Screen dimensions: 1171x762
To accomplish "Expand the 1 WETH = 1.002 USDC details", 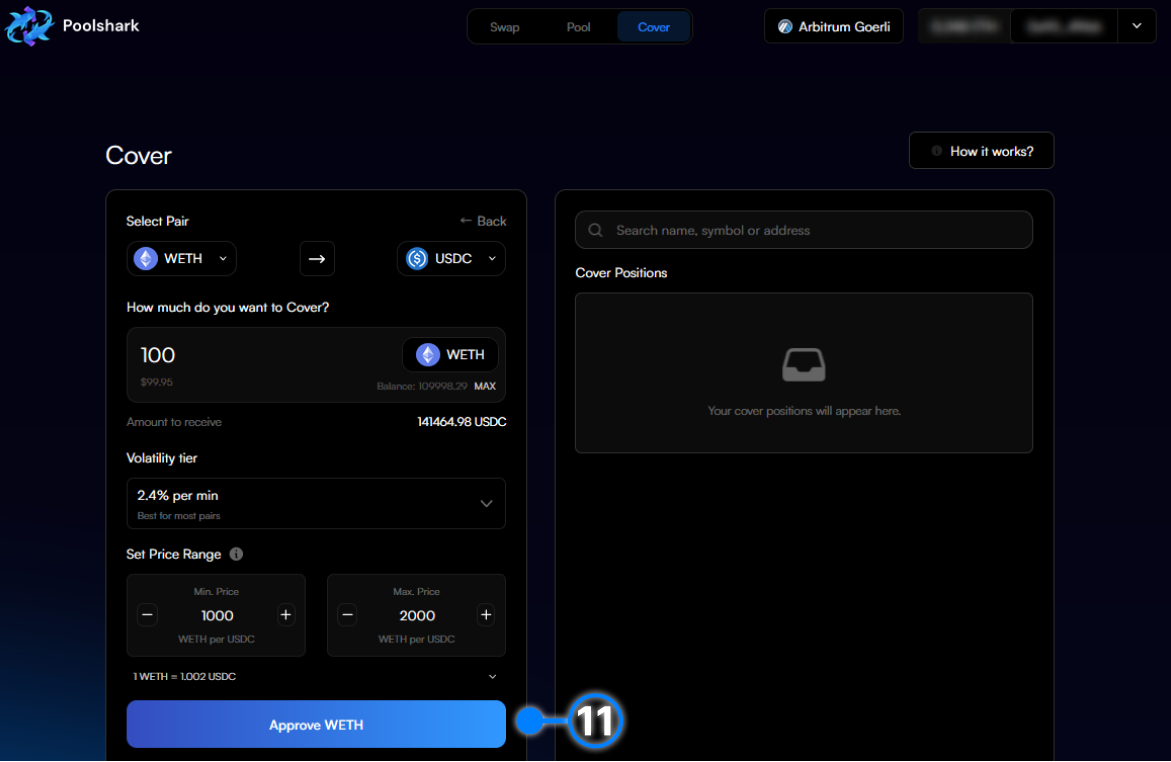I will pos(492,677).
